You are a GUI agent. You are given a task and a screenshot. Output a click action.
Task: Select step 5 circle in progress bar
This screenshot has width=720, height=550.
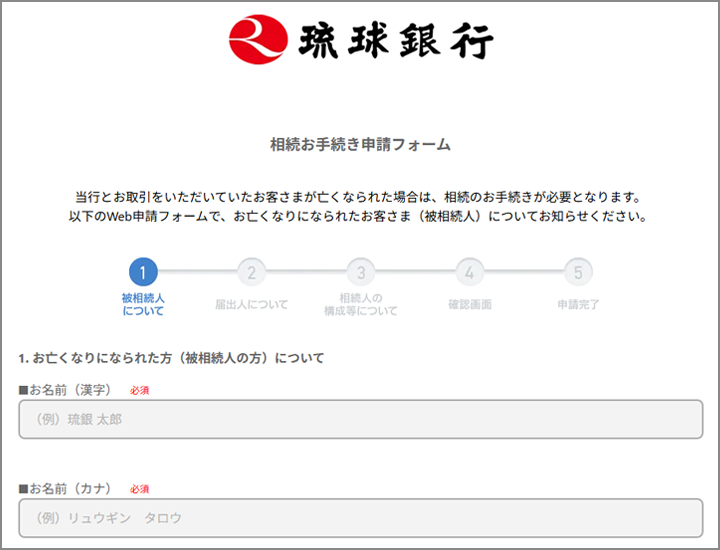coord(578,272)
